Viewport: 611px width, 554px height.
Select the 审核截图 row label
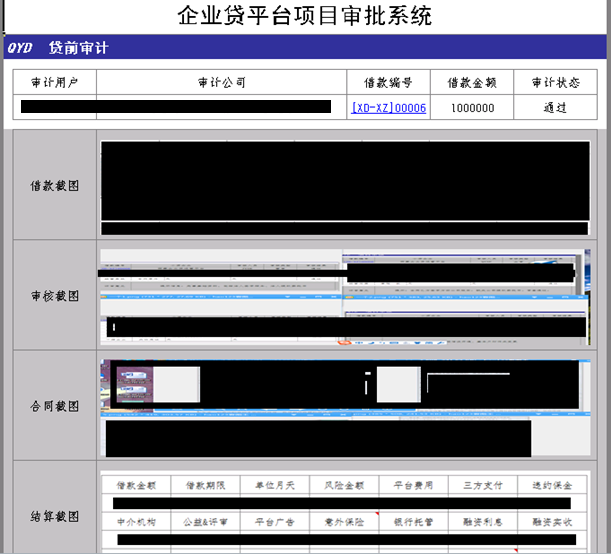(55, 296)
